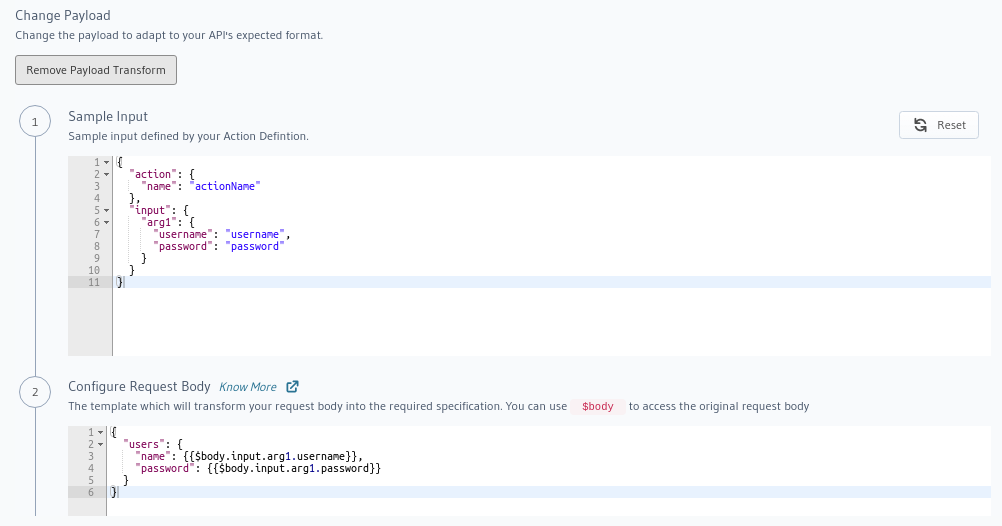Click the "actionName" value in Sample Input
Viewport: 1002px width, 526px height.
click(224, 186)
